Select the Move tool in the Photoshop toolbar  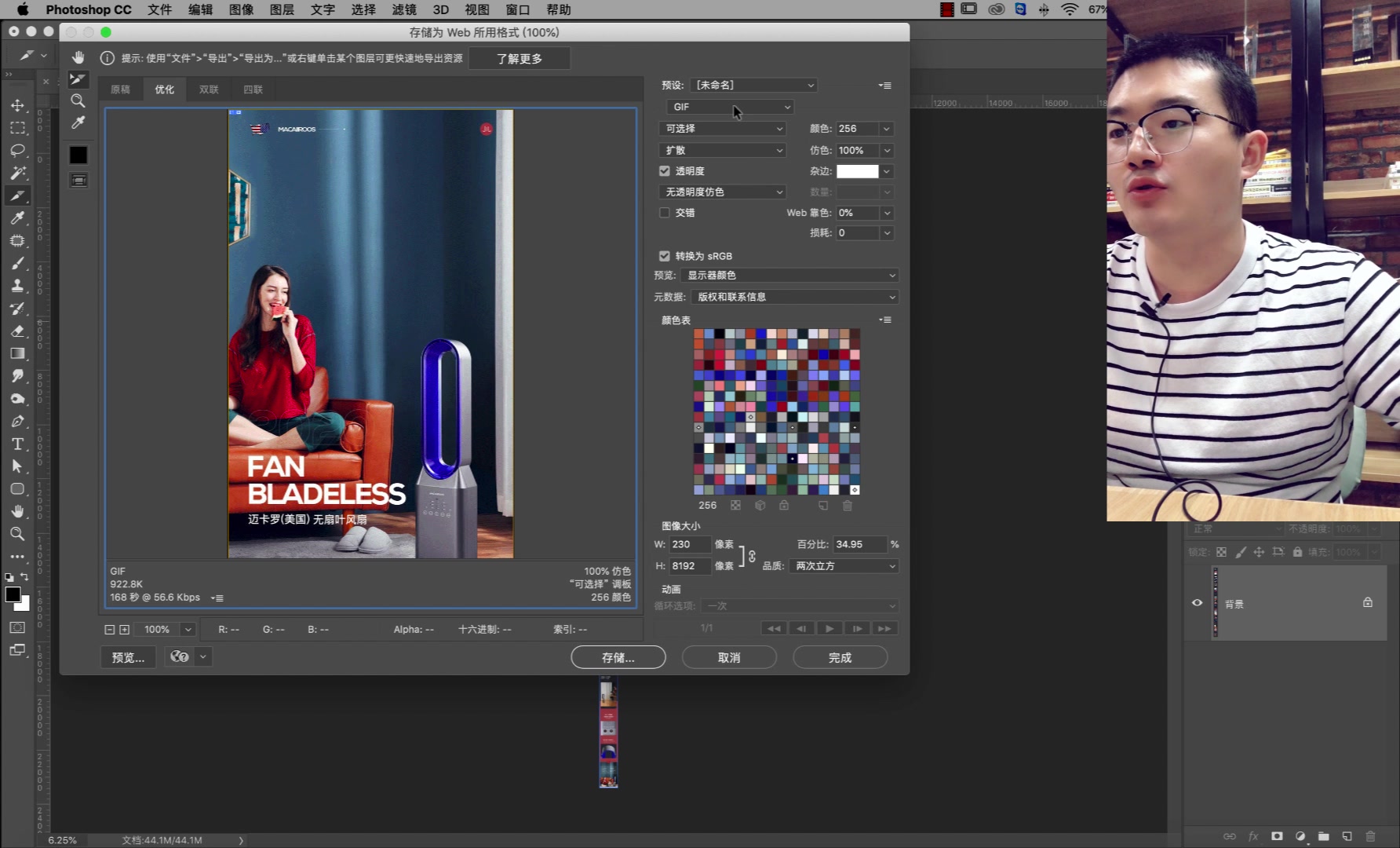click(17, 104)
